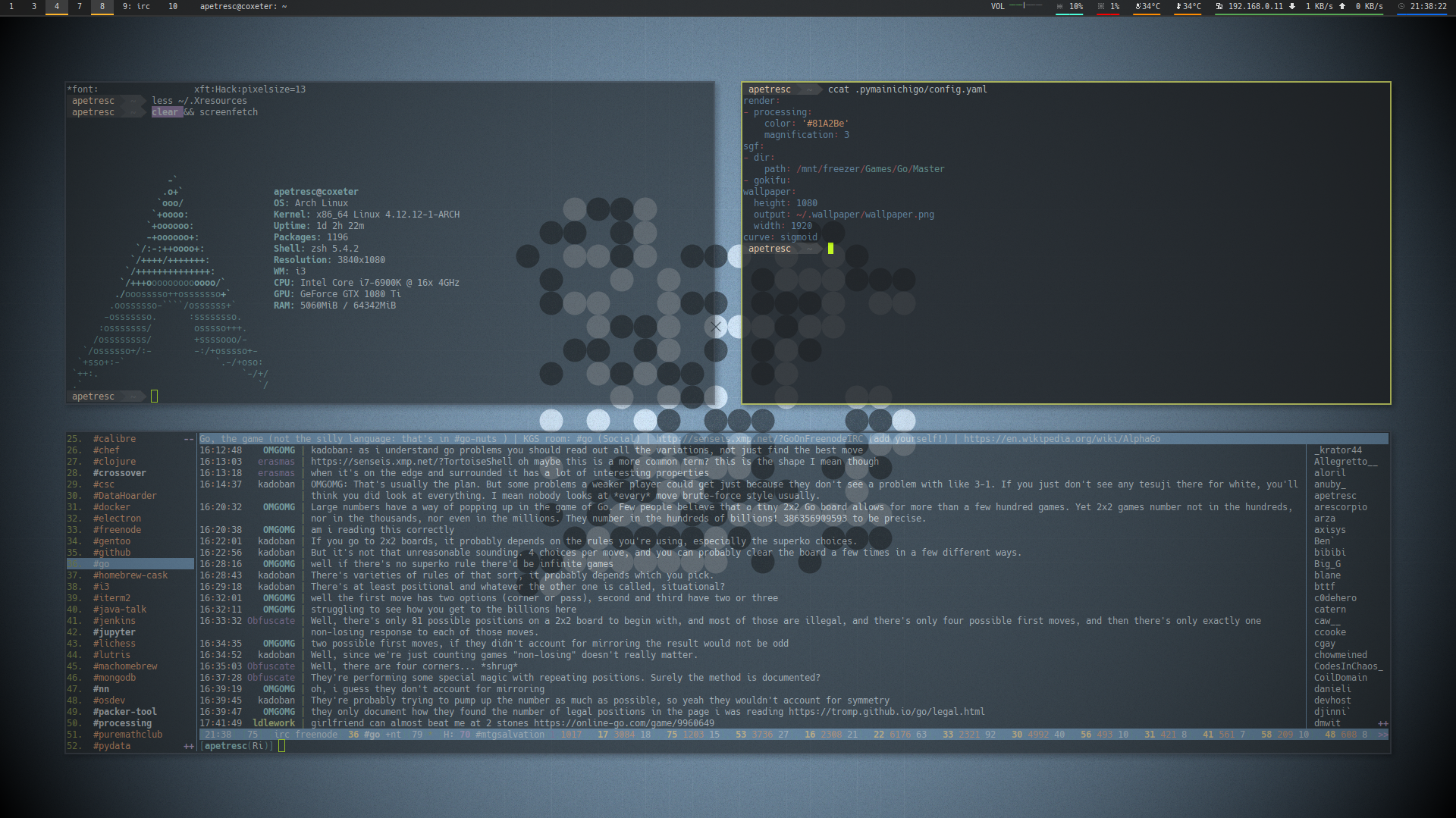Image resolution: width=1456 pixels, height=818 pixels.
Task: Click the wallpaper.png output path
Action: coord(864,215)
